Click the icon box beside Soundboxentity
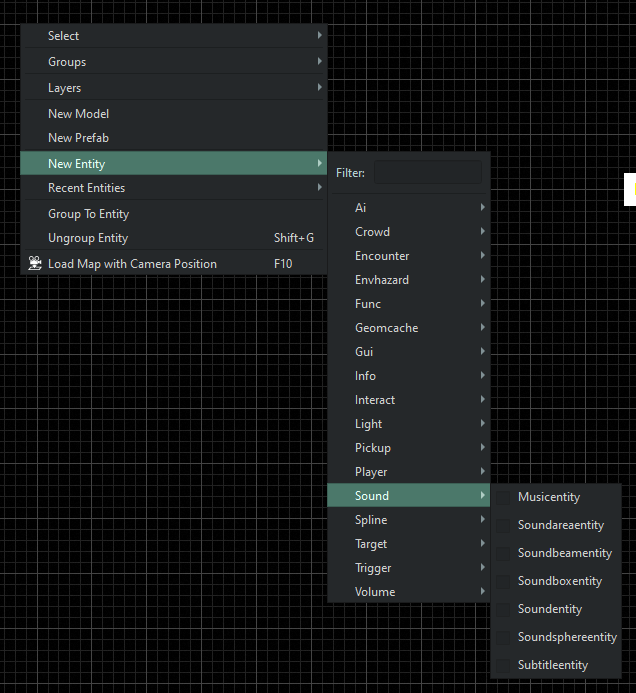636x693 pixels. tap(503, 581)
